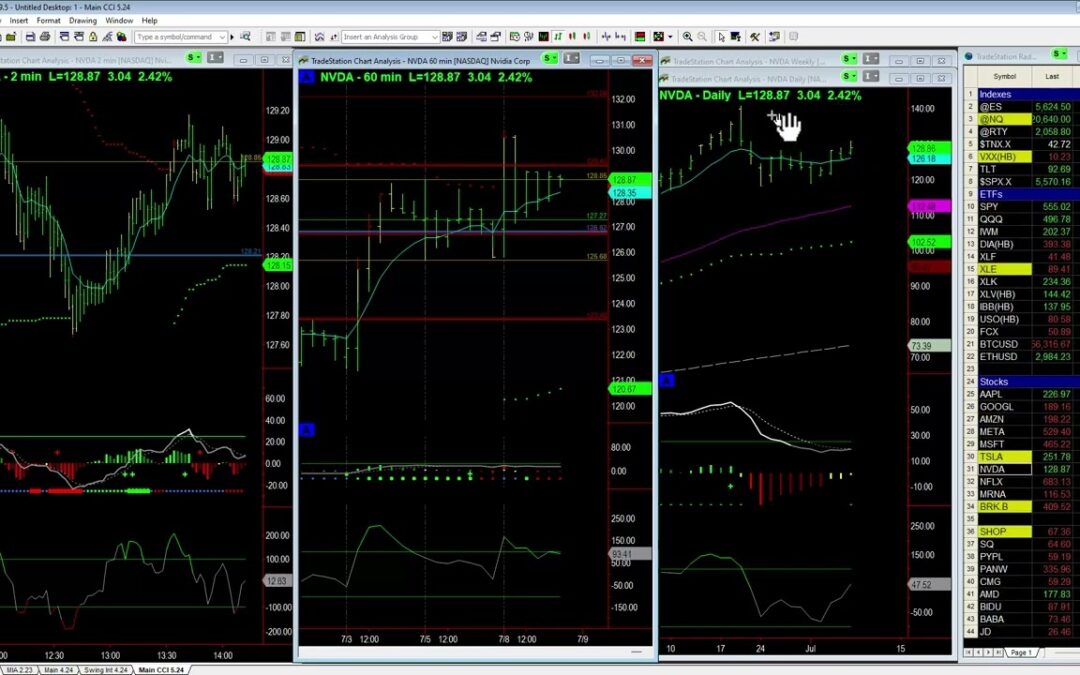Click the green folder open icon

pyautogui.click(x=11, y=37)
